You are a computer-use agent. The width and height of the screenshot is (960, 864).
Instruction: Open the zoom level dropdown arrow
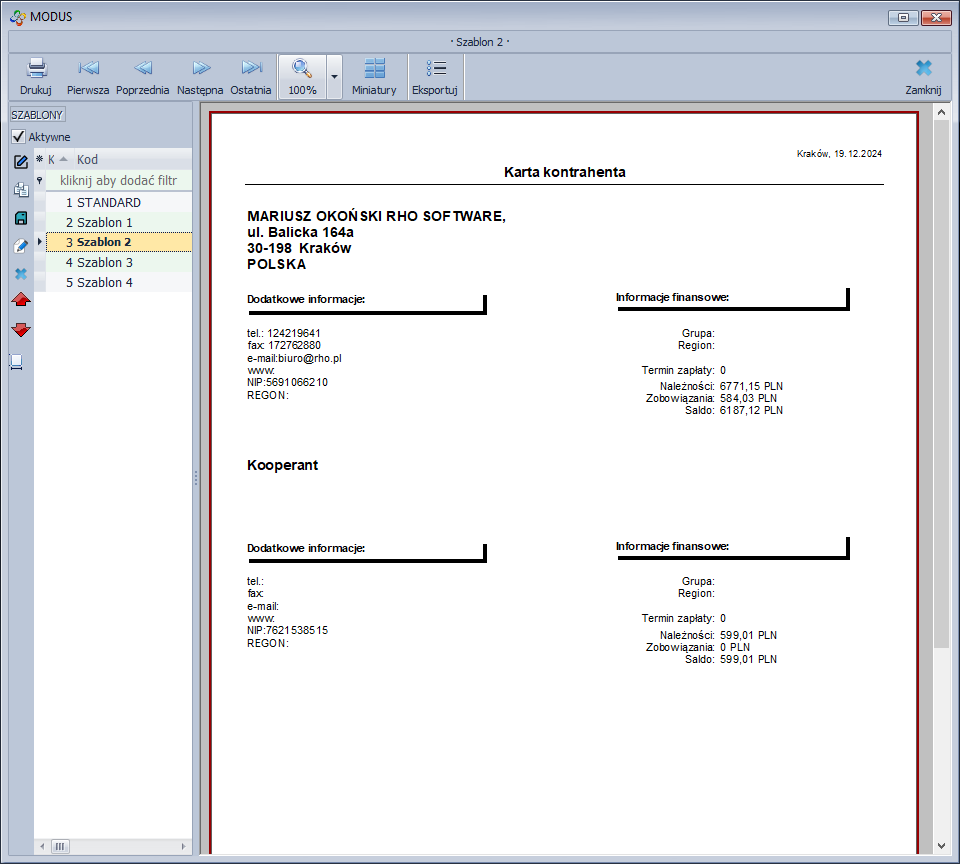click(334, 77)
